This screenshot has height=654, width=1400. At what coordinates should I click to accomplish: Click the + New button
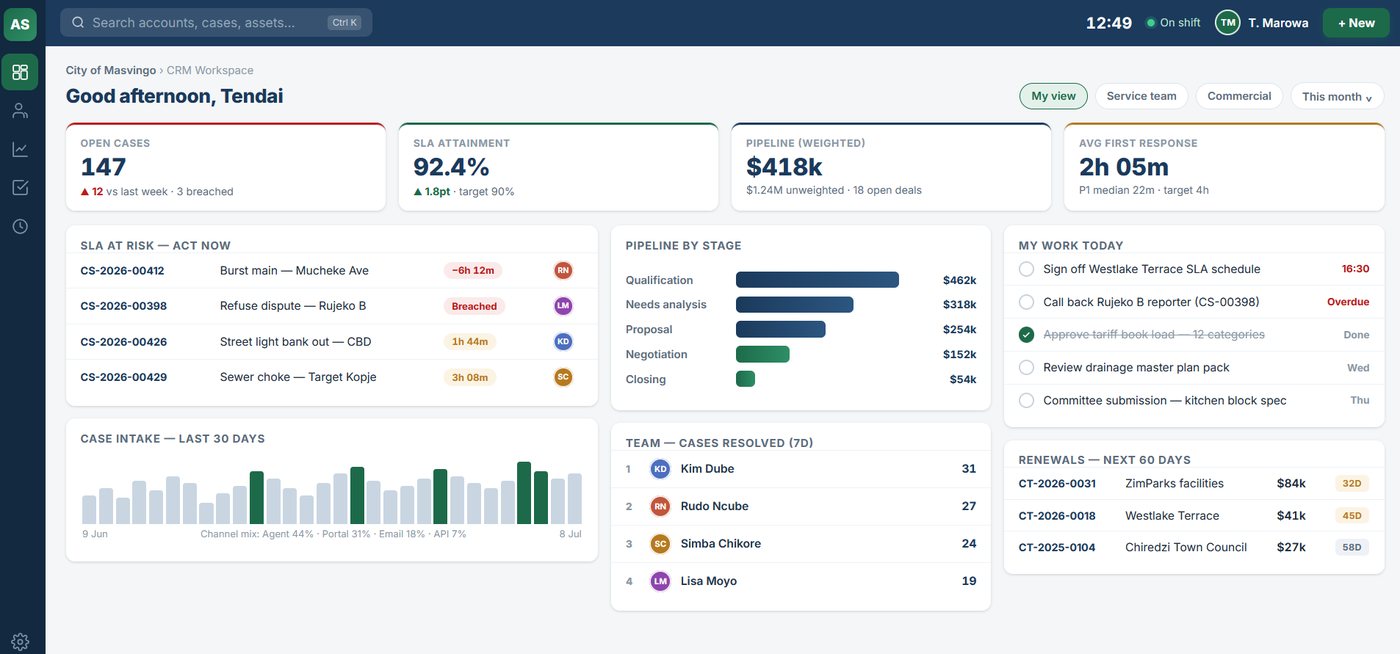[1356, 23]
